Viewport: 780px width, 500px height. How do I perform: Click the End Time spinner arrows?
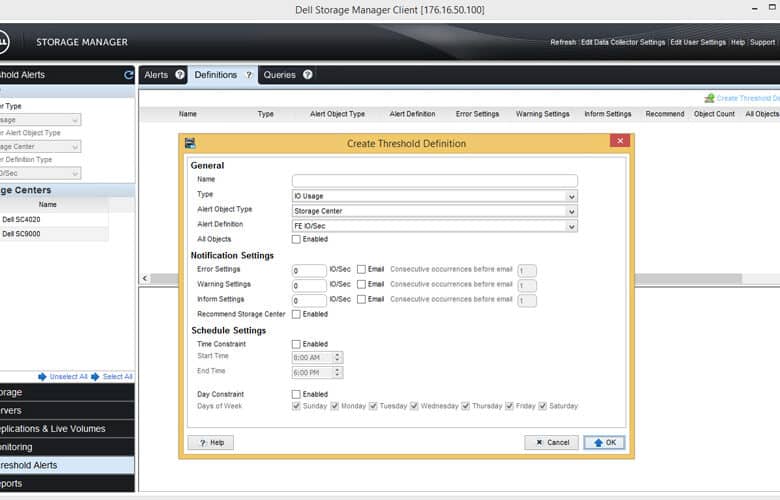337,372
